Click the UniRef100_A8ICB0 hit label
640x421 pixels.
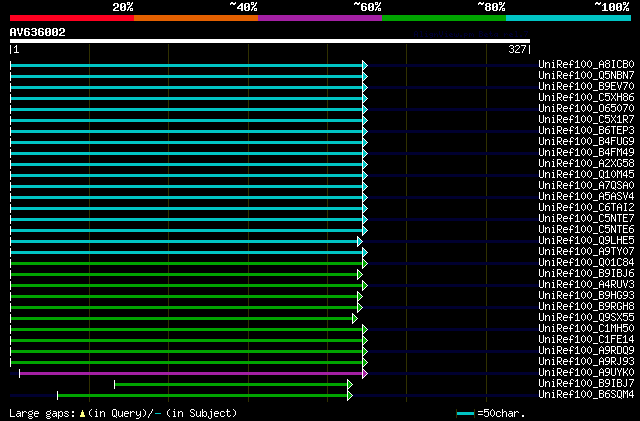(586, 65)
